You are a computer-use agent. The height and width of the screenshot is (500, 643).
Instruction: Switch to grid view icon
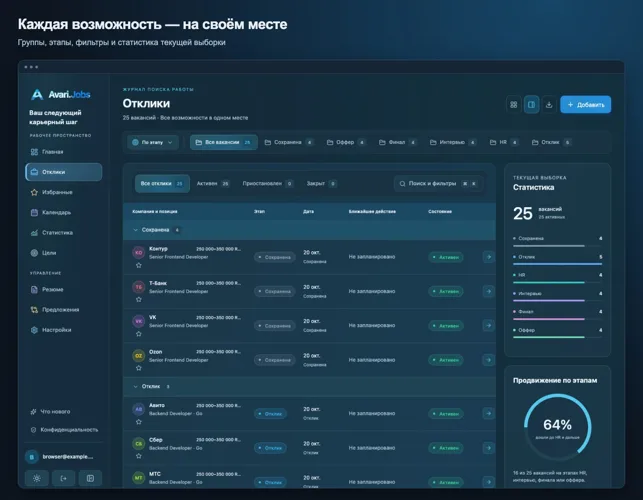pos(513,105)
